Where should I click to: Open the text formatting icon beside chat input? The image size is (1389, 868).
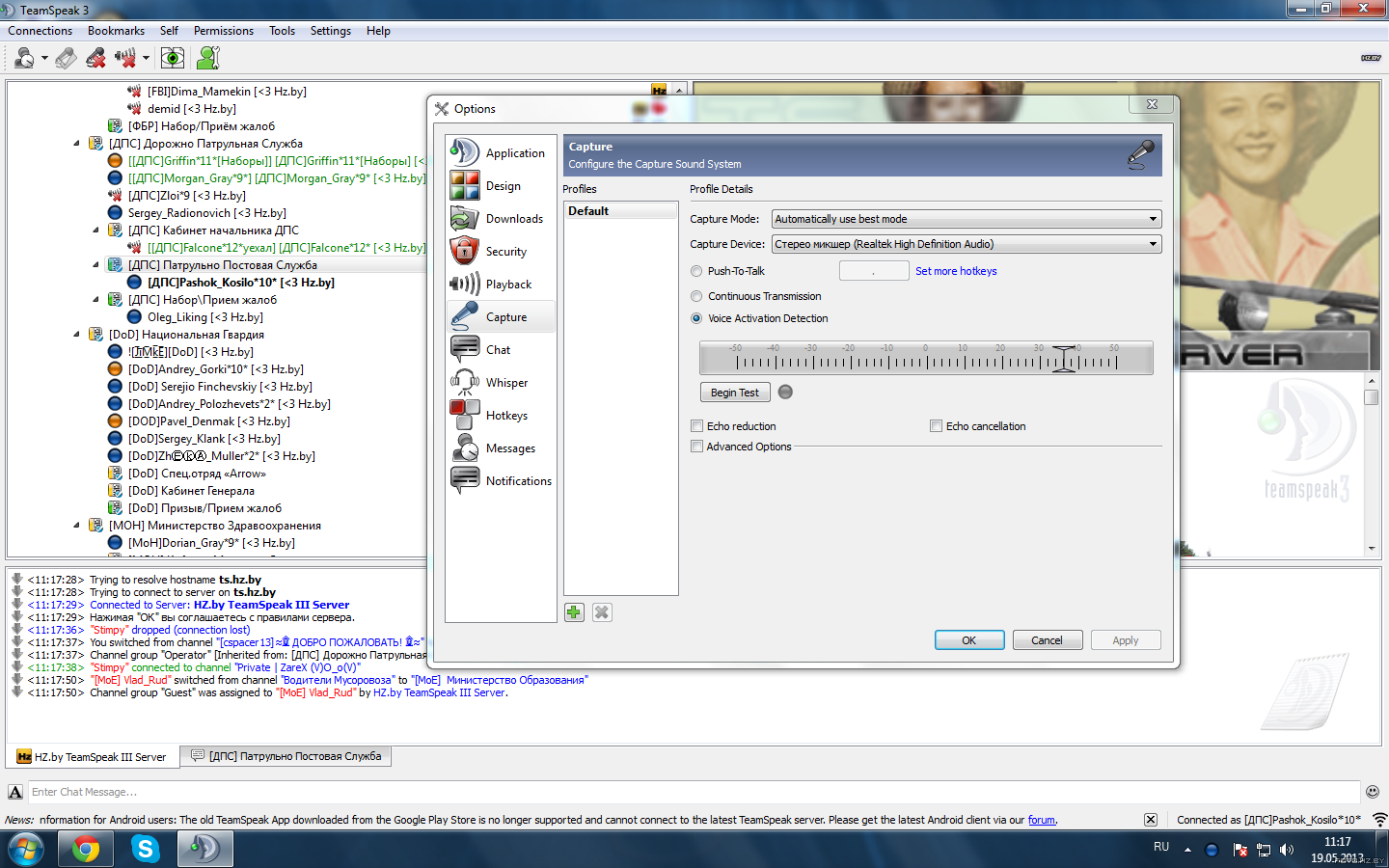(x=15, y=792)
